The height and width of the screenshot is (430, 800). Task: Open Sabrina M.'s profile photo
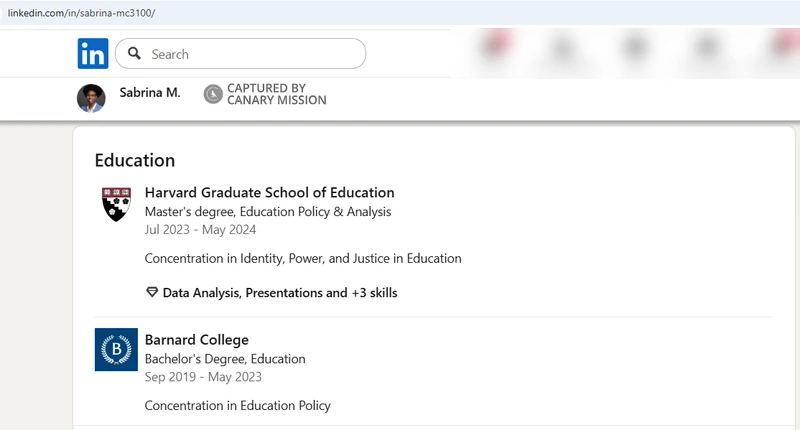pos(91,97)
